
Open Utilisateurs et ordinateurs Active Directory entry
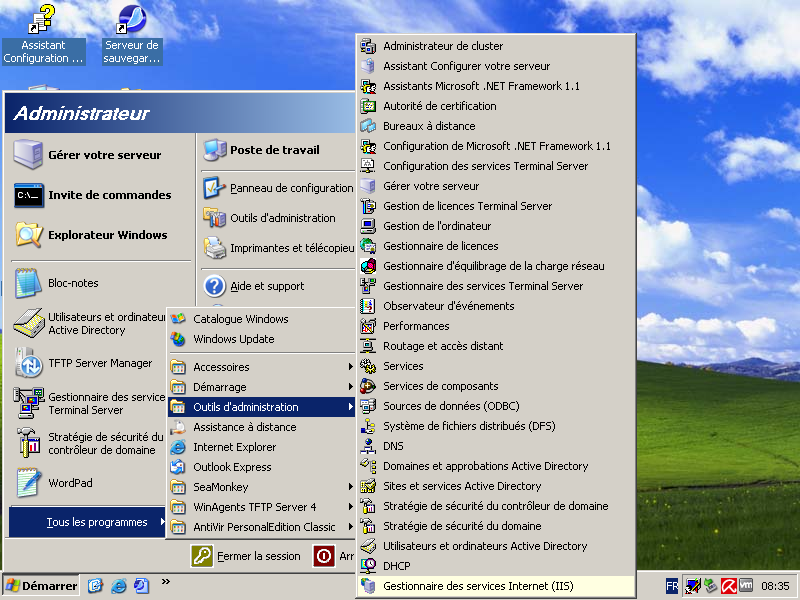pyautogui.click(x=485, y=546)
